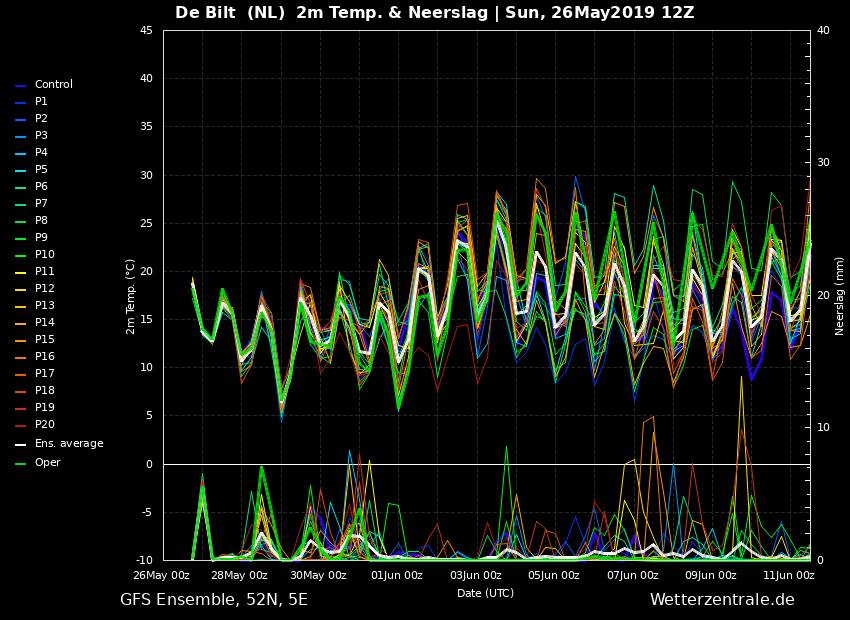Click the P20 legend label
This screenshot has height=620, width=850.
[x=45, y=425]
